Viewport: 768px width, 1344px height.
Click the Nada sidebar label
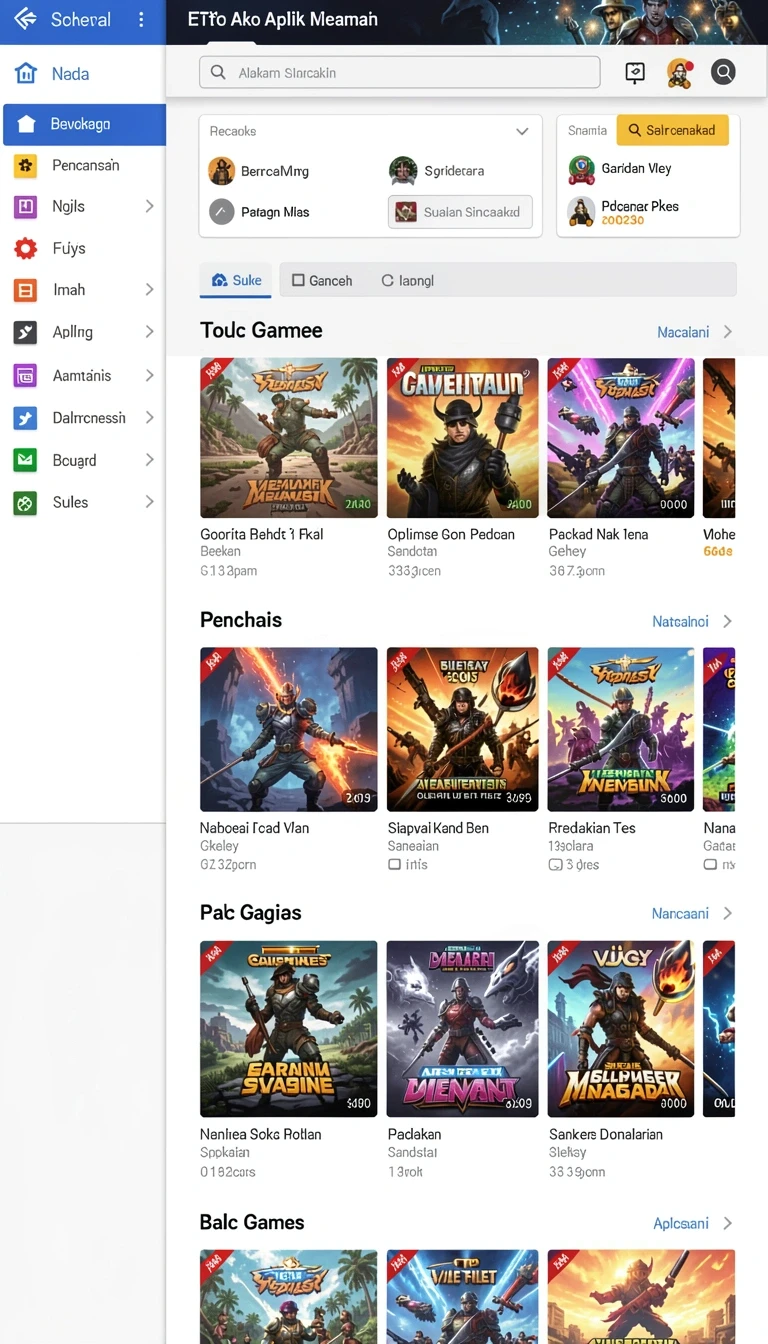(71, 74)
